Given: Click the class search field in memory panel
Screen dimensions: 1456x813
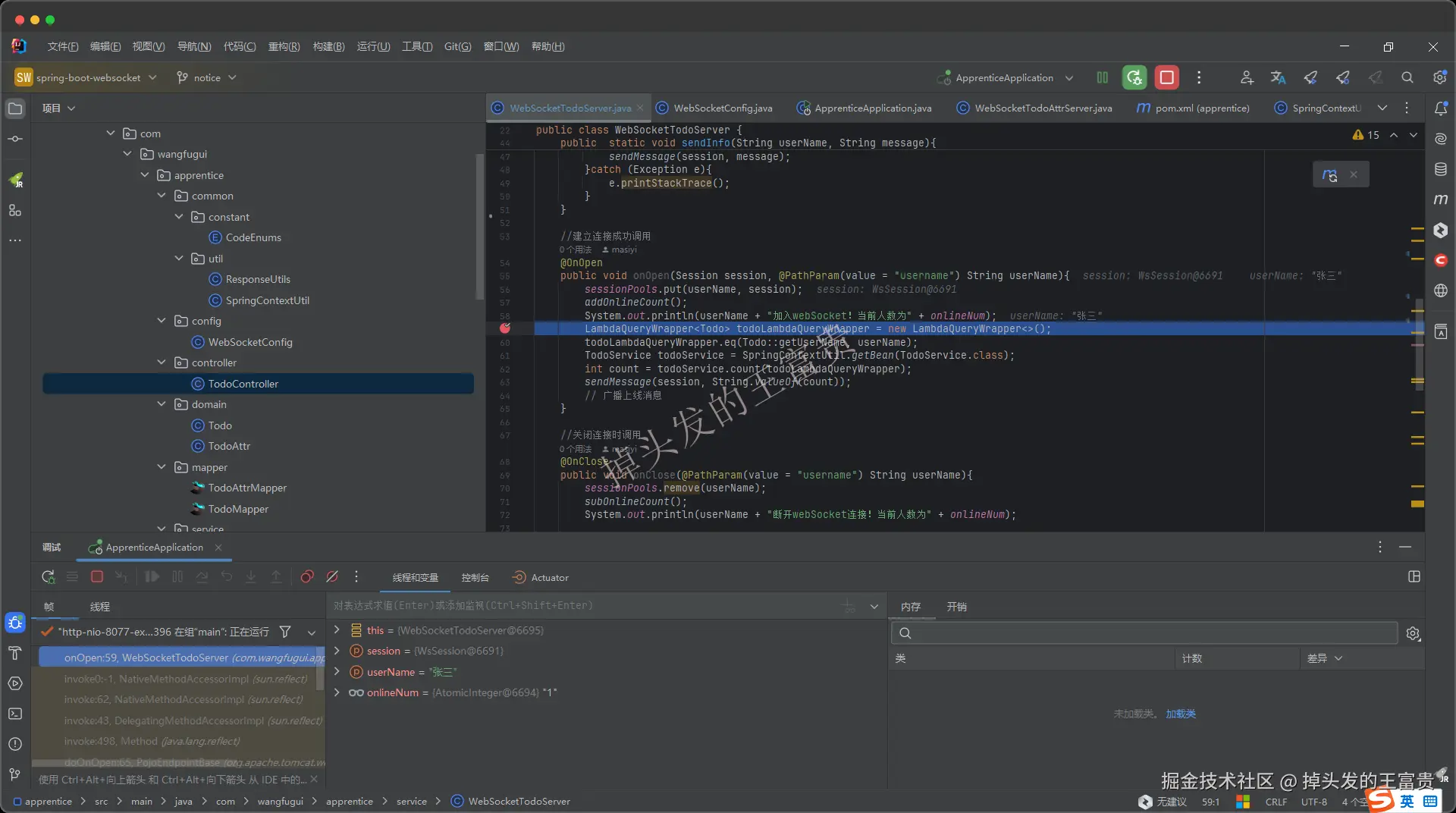Looking at the screenshot, I should 1144,633.
